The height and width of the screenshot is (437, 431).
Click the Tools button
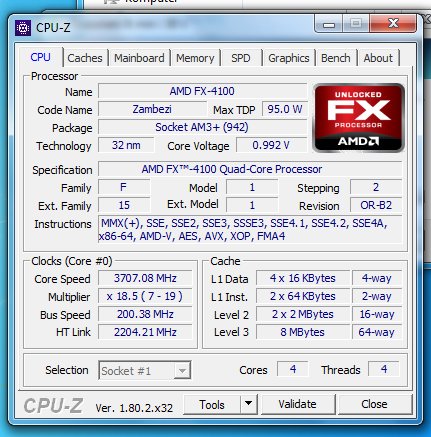coord(212,404)
